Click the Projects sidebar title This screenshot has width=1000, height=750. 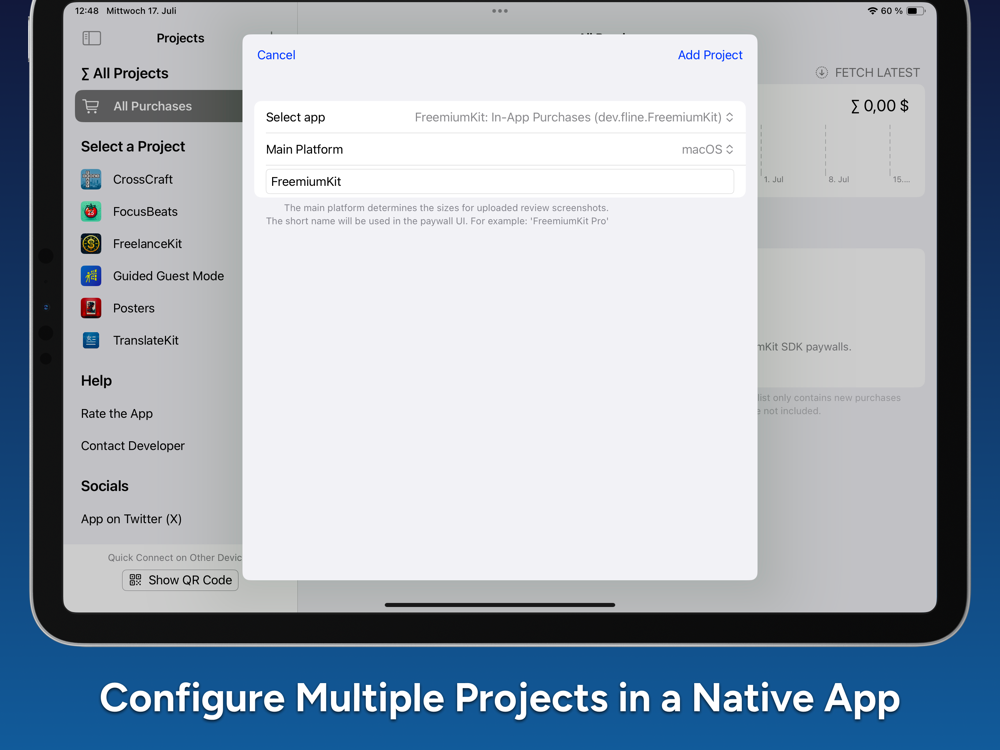pos(180,38)
